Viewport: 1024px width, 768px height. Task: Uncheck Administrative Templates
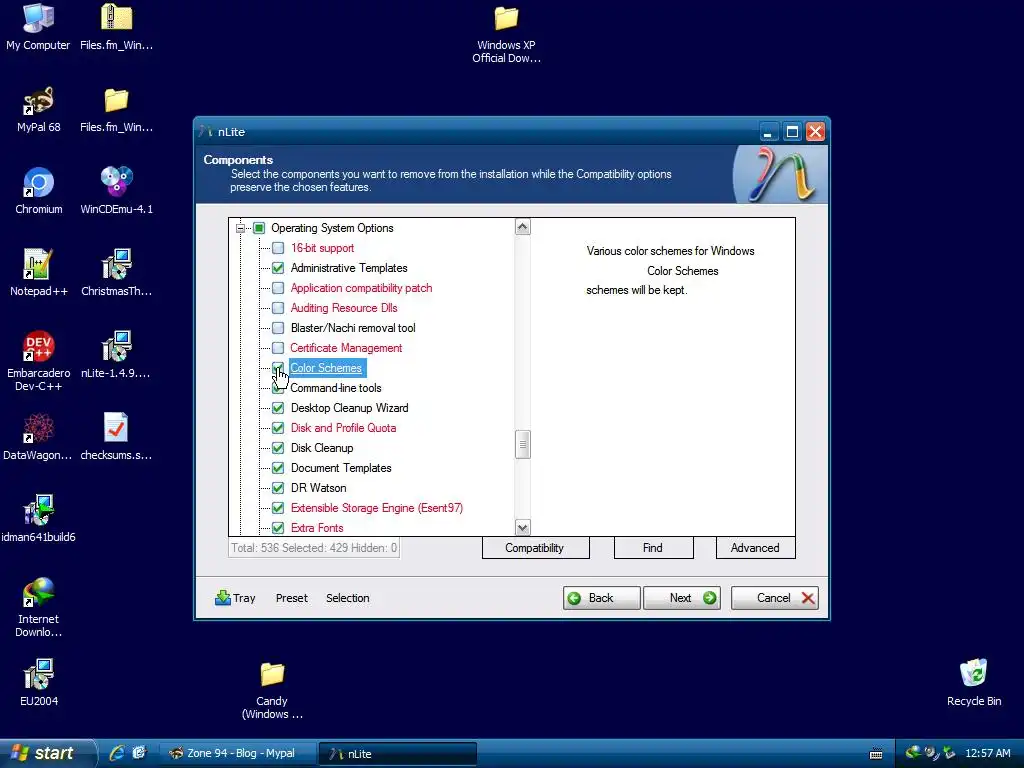278,268
